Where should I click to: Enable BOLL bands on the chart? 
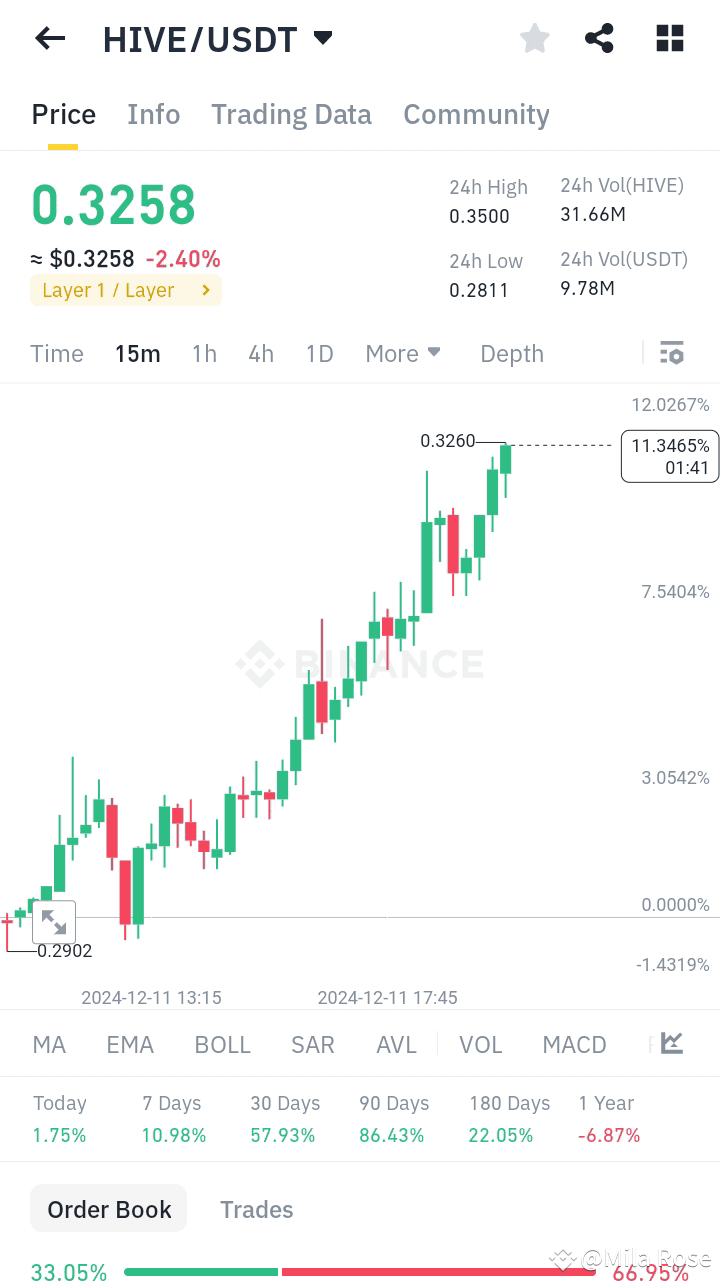222,1043
